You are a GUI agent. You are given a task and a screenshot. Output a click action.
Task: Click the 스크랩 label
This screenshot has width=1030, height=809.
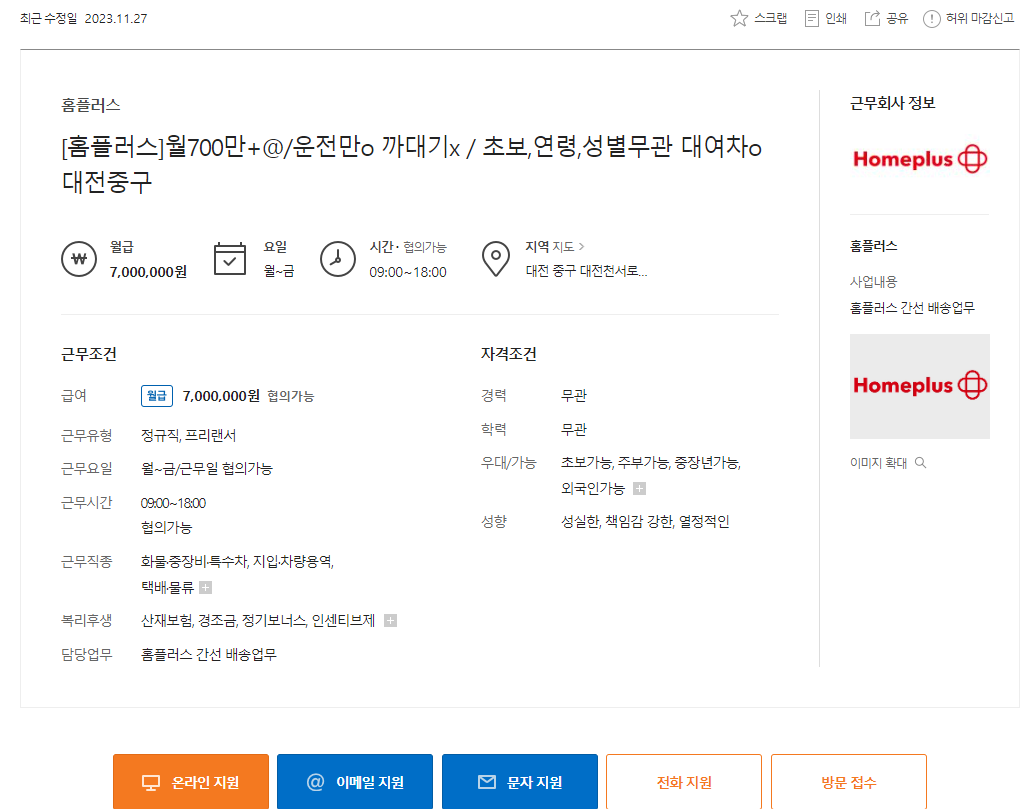[x=771, y=18]
